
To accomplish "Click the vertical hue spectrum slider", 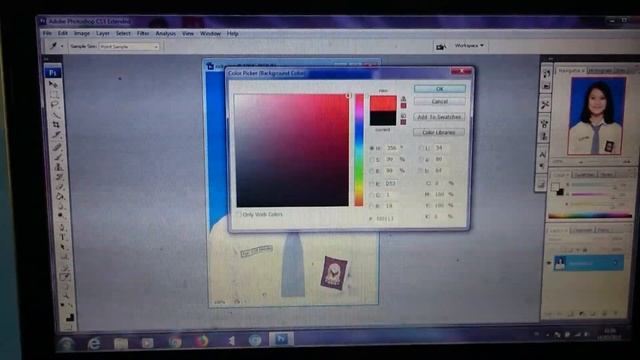I will [x=359, y=150].
